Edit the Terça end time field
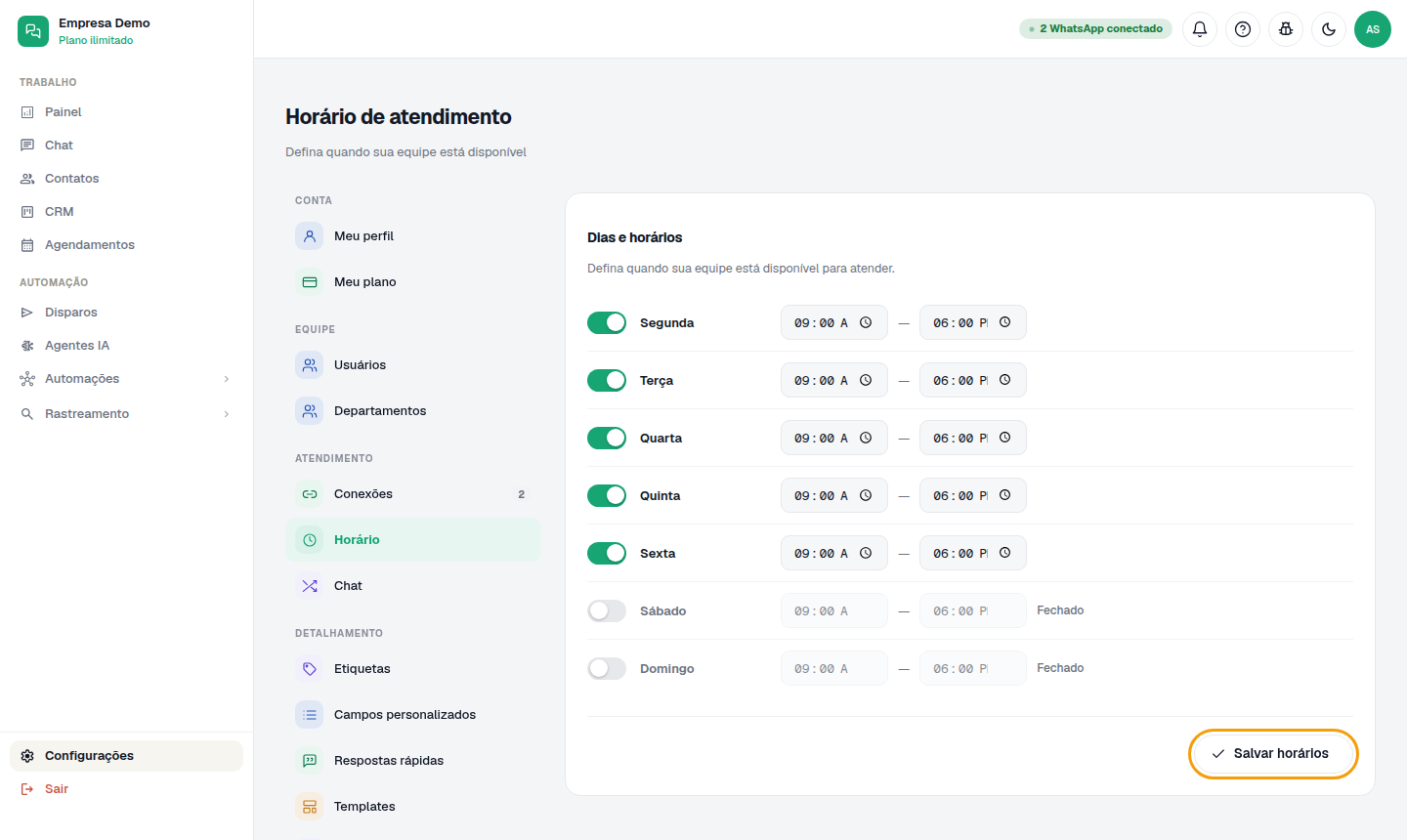This screenshot has width=1407, height=840. tap(973, 380)
